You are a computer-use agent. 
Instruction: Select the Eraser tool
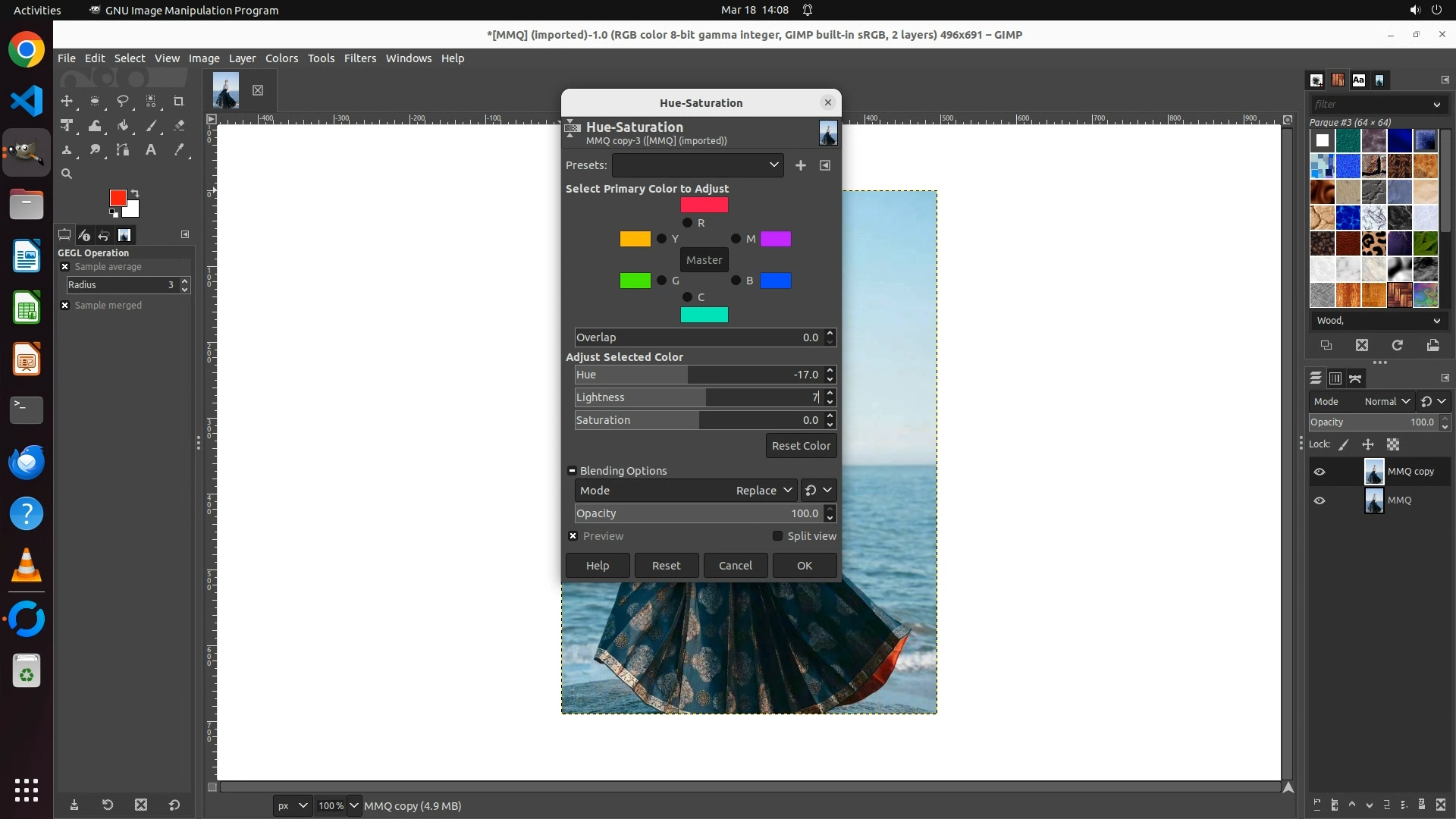[x=179, y=126]
